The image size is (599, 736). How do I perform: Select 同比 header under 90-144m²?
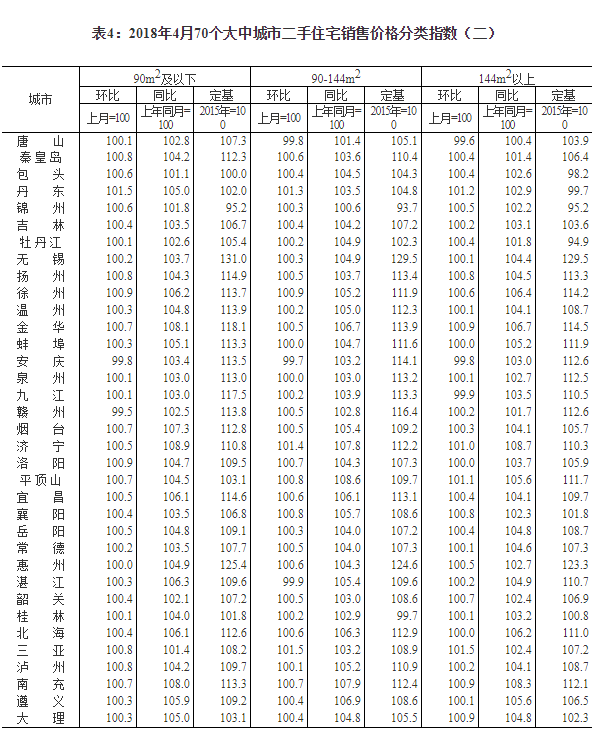click(x=336, y=96)
